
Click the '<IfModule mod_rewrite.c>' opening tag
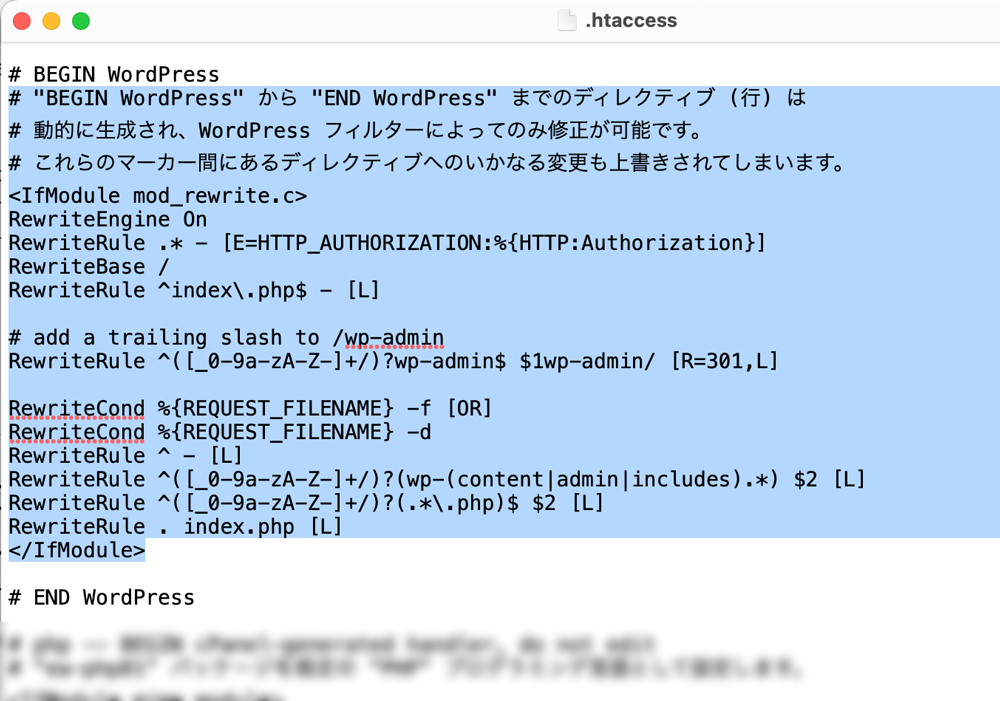pyautogui.click(x=157, y=196)
